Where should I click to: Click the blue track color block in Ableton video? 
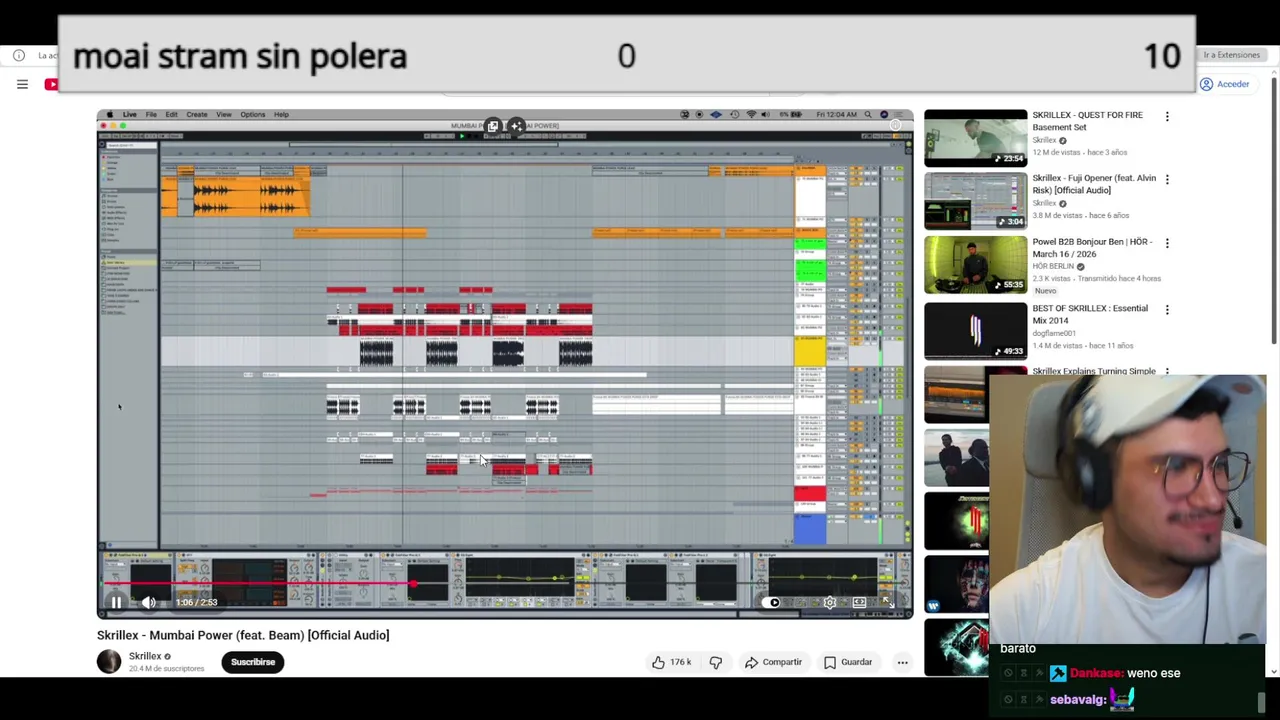tap(810, 529)
